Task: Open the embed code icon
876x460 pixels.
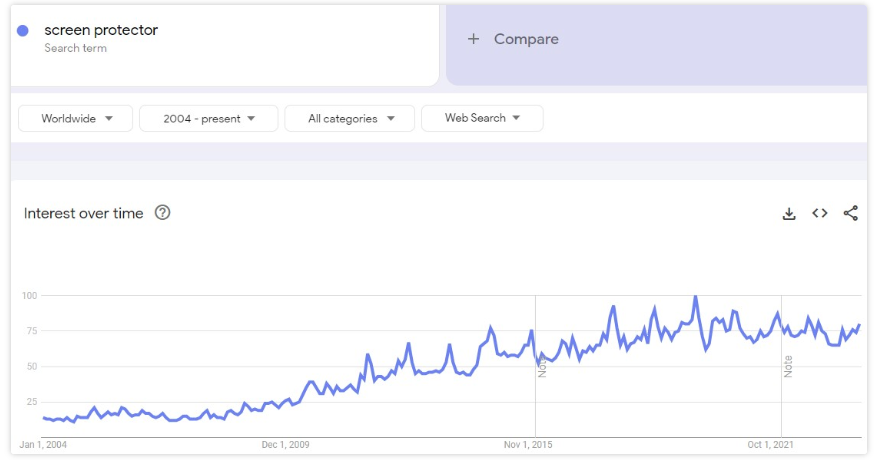Action: point(820,213)
